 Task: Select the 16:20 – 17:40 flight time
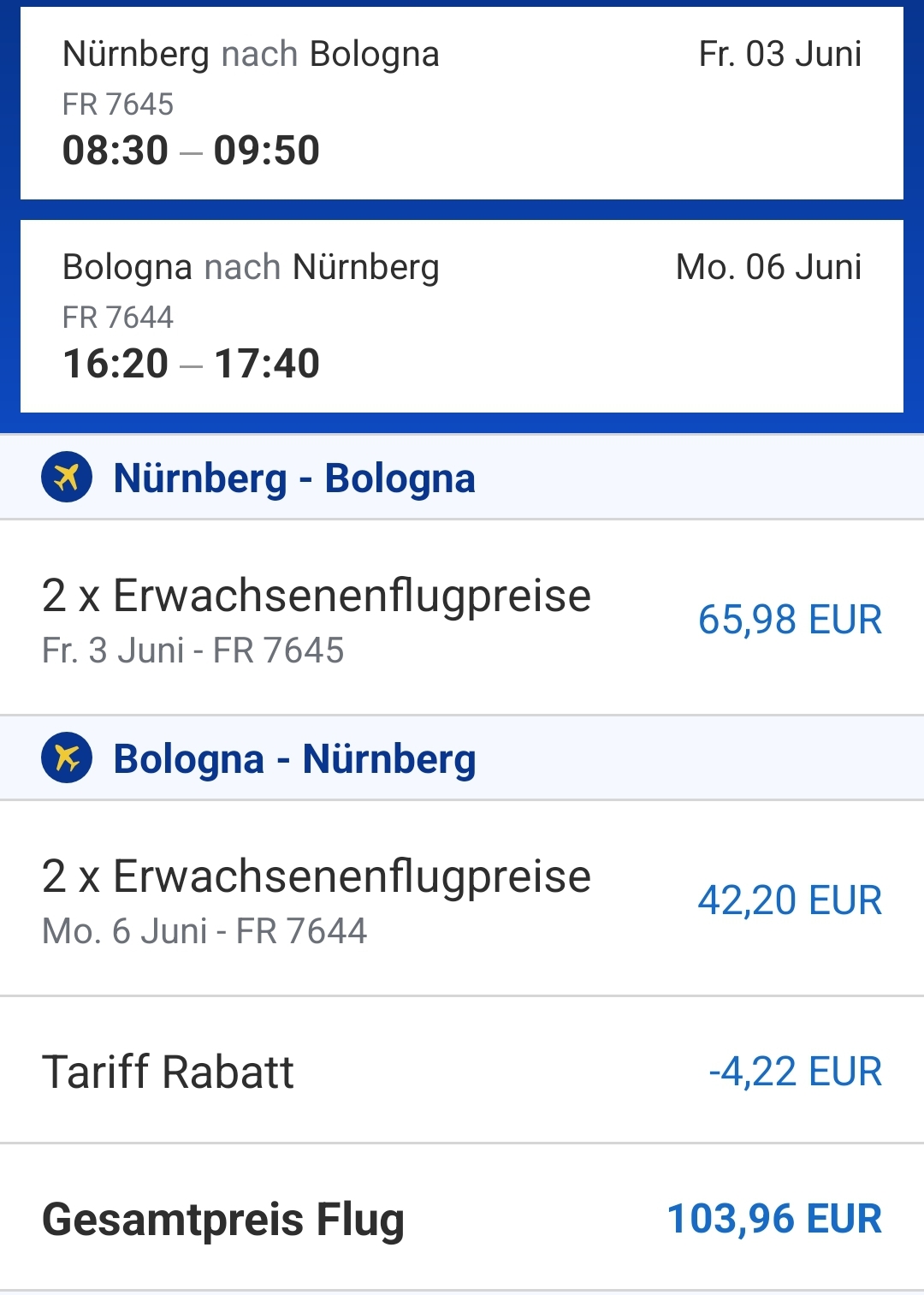[x=191, y=364]
